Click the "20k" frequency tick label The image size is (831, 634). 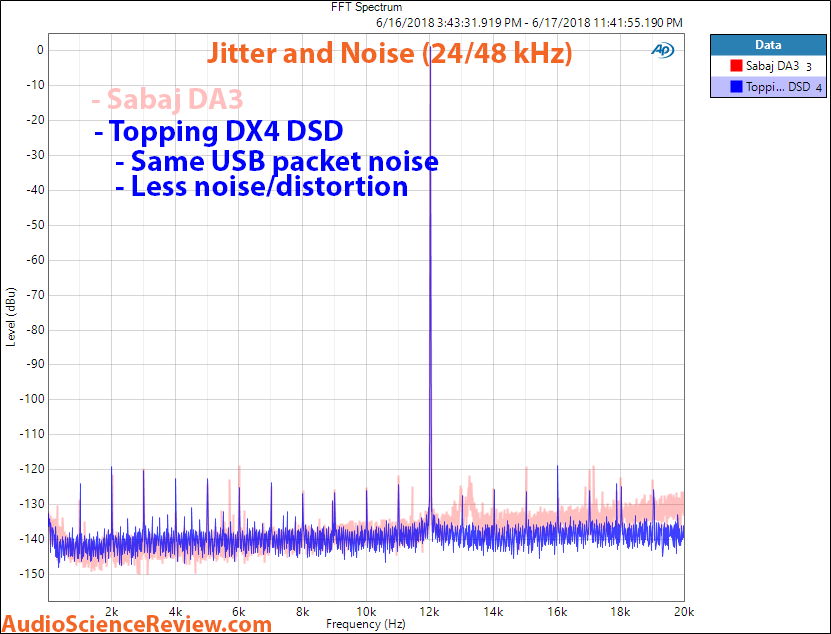tap(684, 612)
